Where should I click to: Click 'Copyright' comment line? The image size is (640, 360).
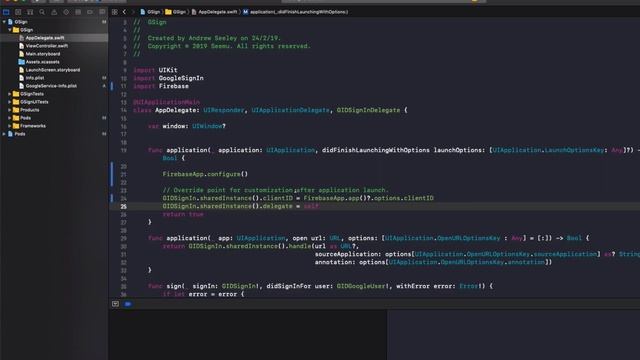[222, 46]
